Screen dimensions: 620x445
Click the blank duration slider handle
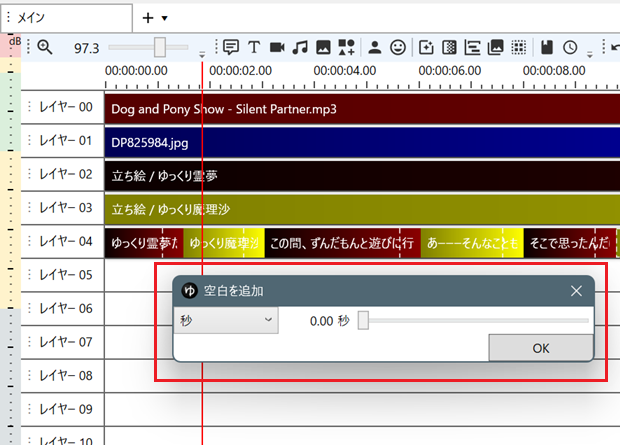coord(364,320)
